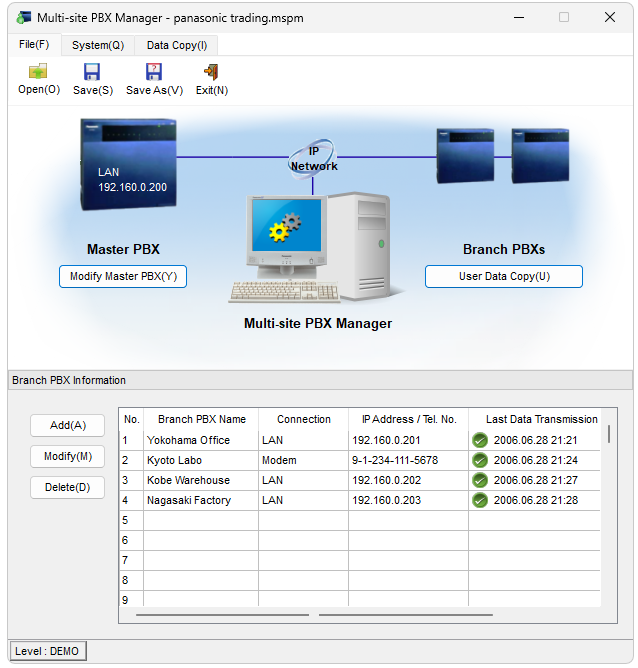Select the Nagasaki Factory row
638x668 pixels.
(360, 500)
